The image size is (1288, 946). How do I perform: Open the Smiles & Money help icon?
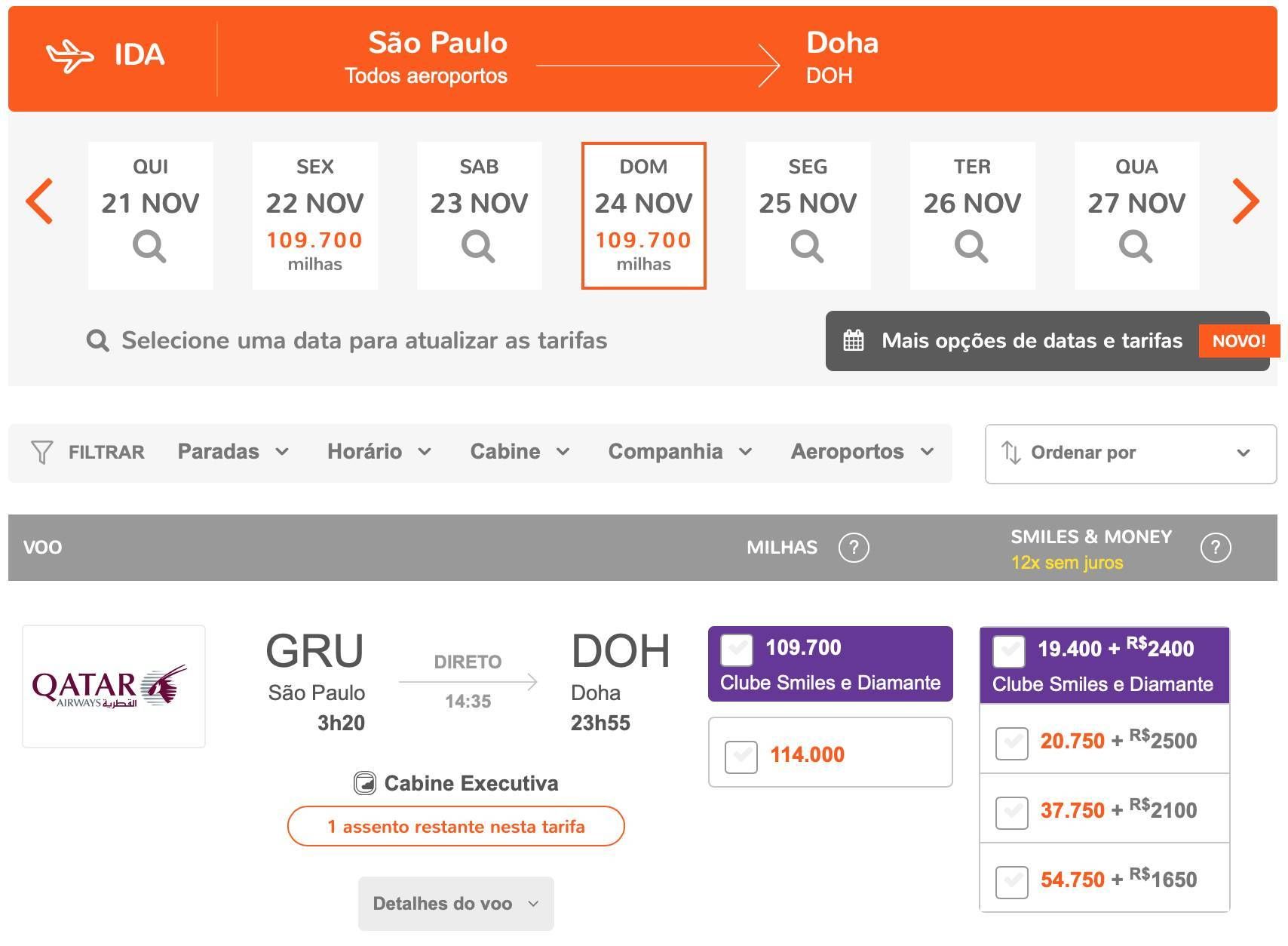(x=1216, y=548)
